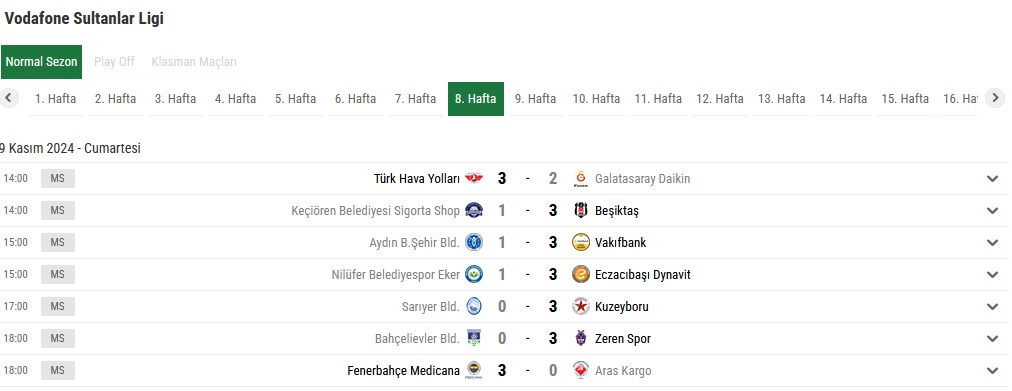Open the Nilüfer Belediyespor Eker team link
The height and width of the screenshot is (391, 1012).
pyautogui.click(x=396, y=274)
